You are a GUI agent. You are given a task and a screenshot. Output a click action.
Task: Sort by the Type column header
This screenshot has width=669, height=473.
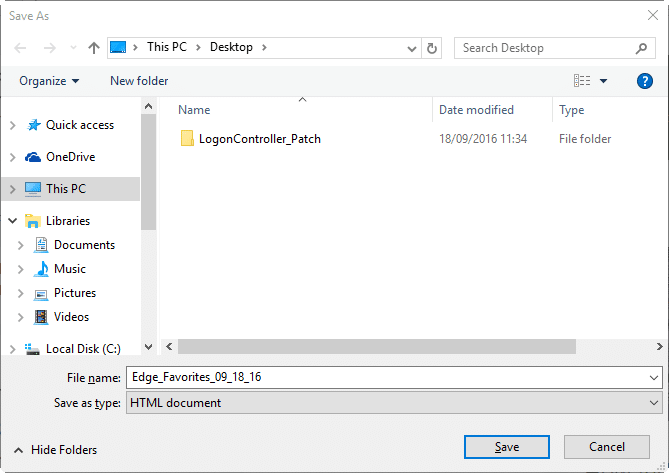coord(571,110)
